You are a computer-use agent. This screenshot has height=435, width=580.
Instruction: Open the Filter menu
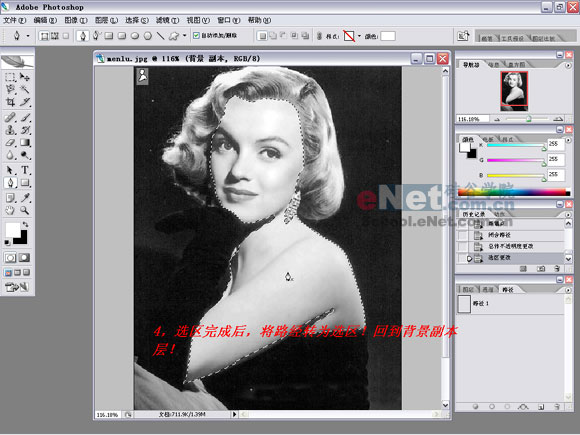click(167, 20)
